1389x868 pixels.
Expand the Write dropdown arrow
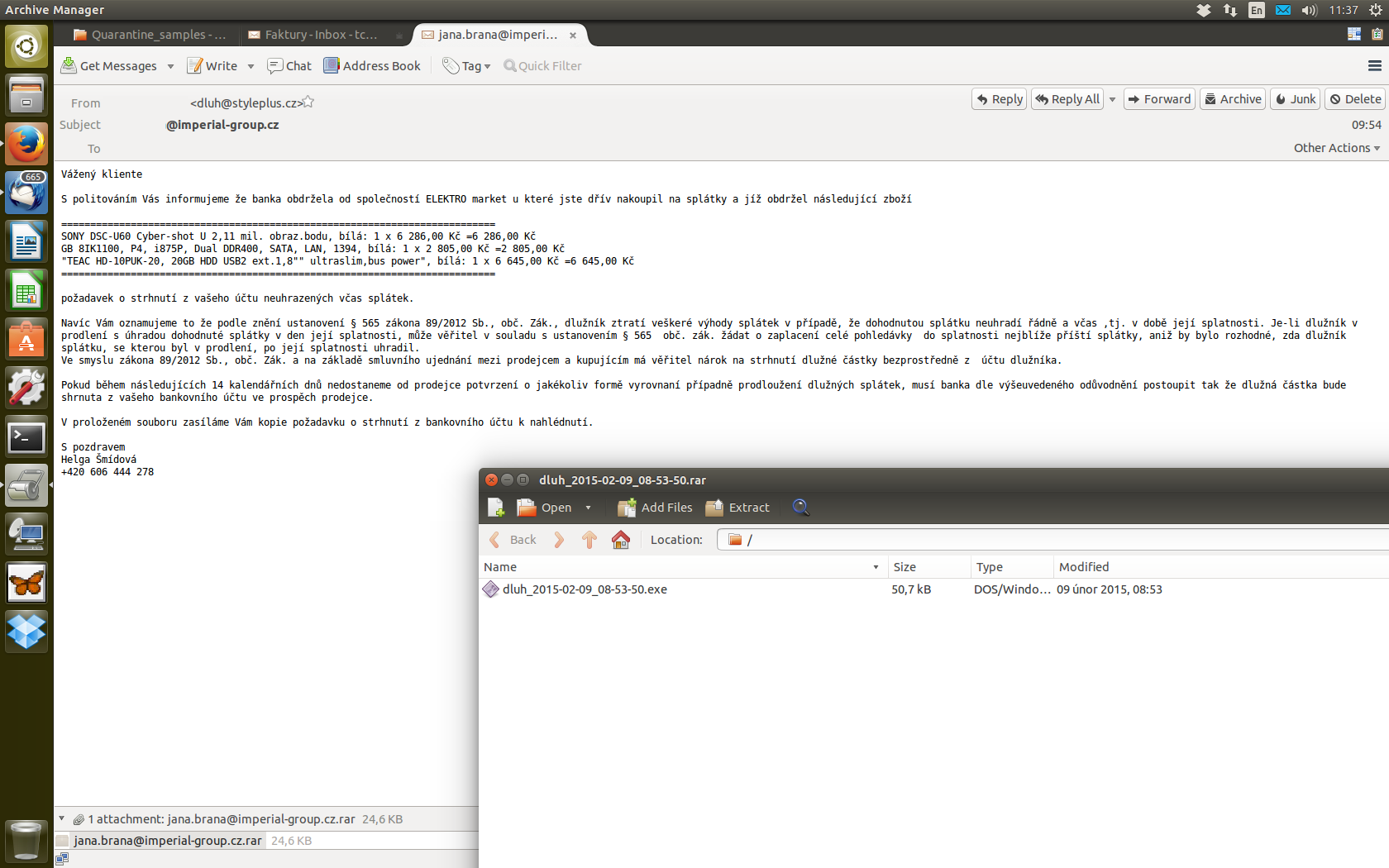(251, 66)
